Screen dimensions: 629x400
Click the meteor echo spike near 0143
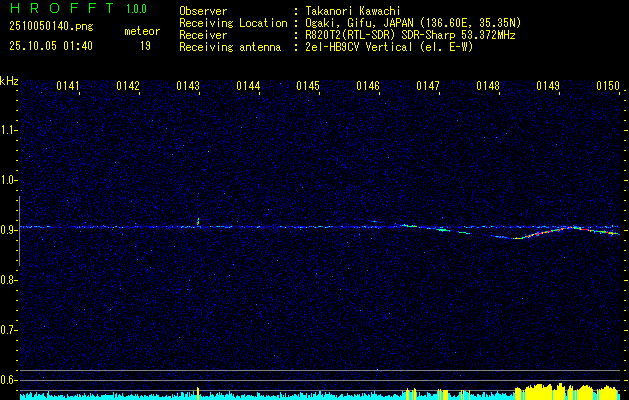[198, 222]
